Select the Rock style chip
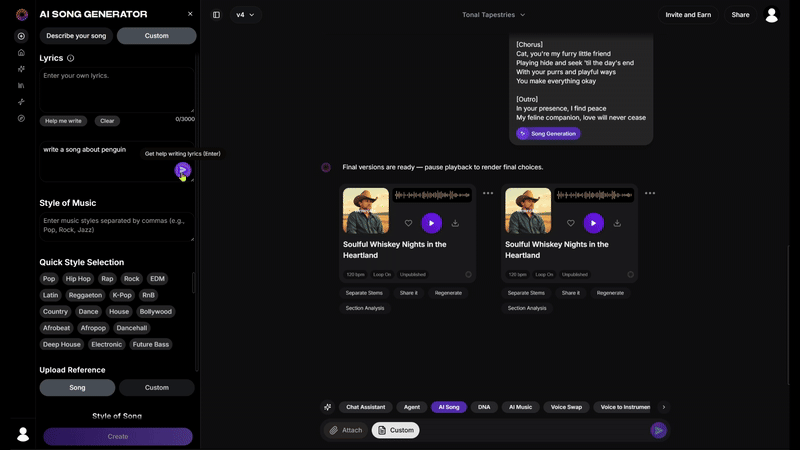Viewport: 800px width, 450px height. (132, 279)
